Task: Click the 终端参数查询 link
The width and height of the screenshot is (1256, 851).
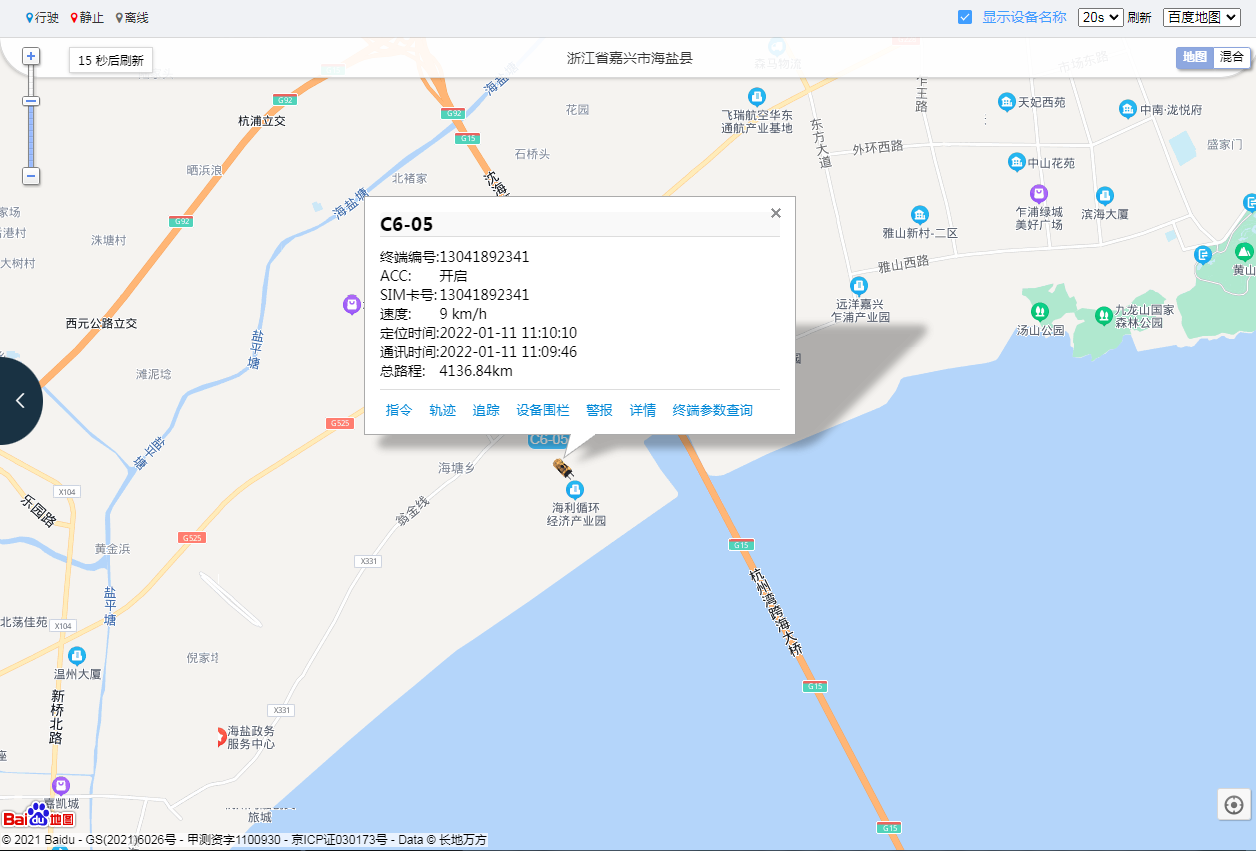Action: click(x=712, y=410)
